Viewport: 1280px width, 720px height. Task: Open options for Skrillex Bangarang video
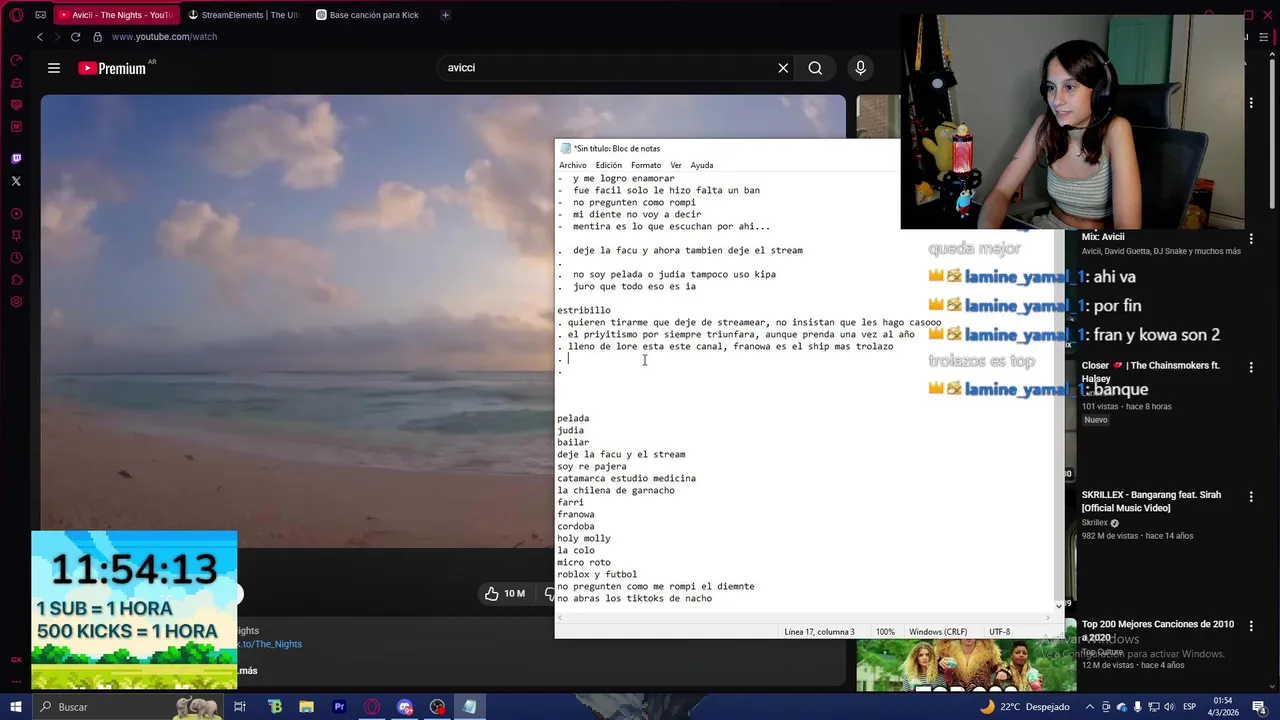coord(1251,497)
